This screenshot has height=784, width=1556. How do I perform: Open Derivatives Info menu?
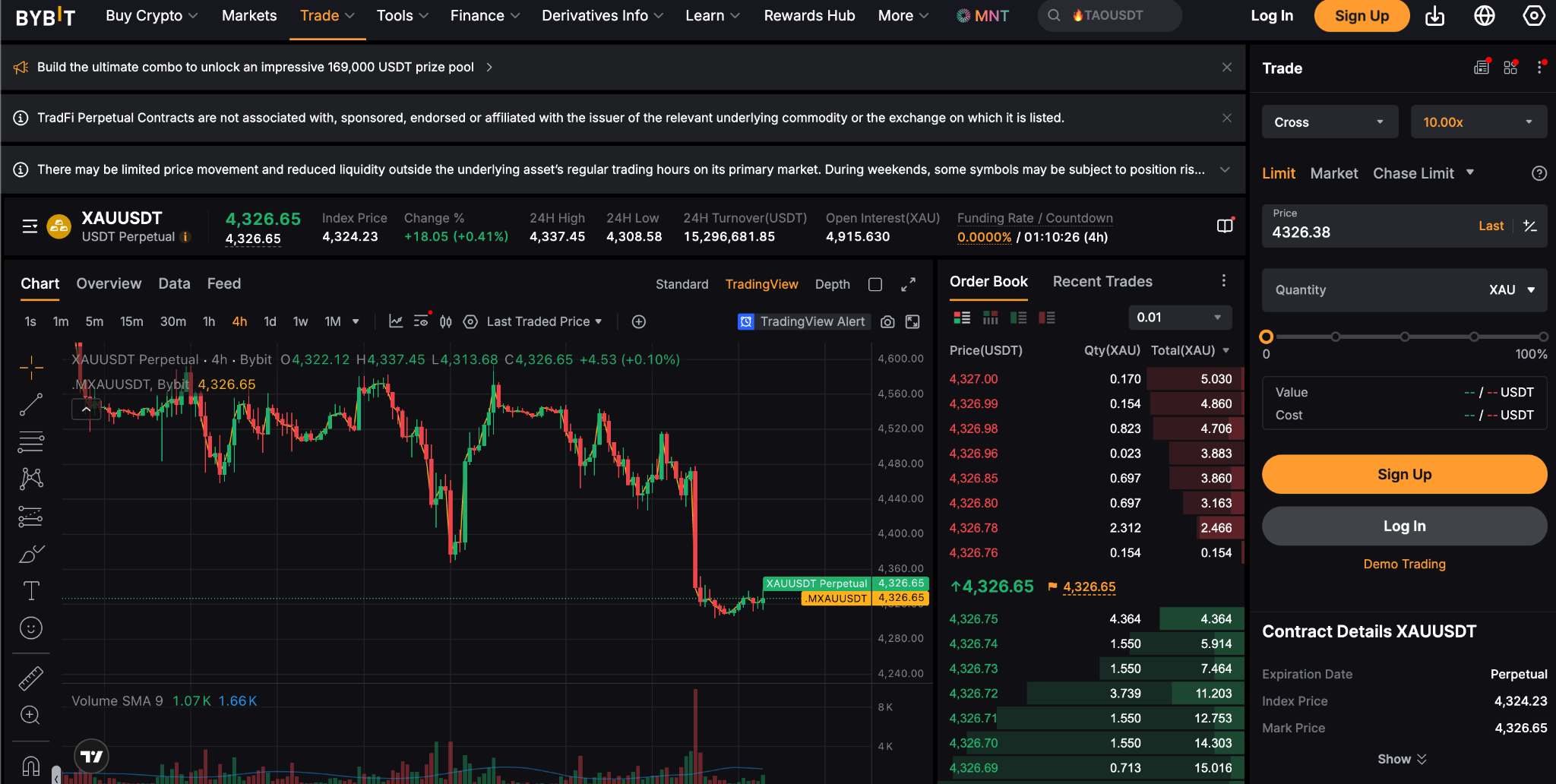click(x=602, y=16)
